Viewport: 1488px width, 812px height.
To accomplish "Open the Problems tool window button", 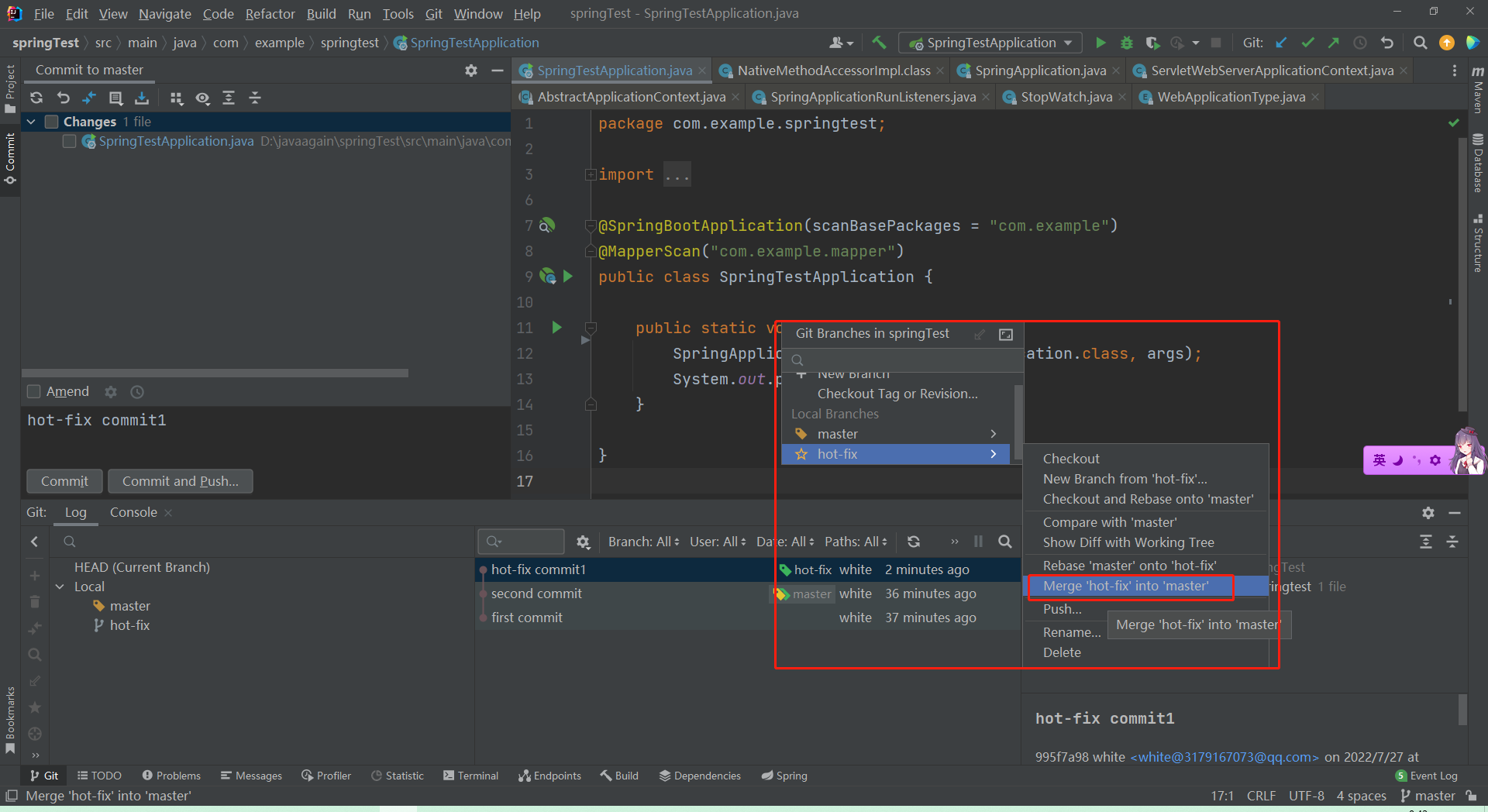I will pos(171,776).
